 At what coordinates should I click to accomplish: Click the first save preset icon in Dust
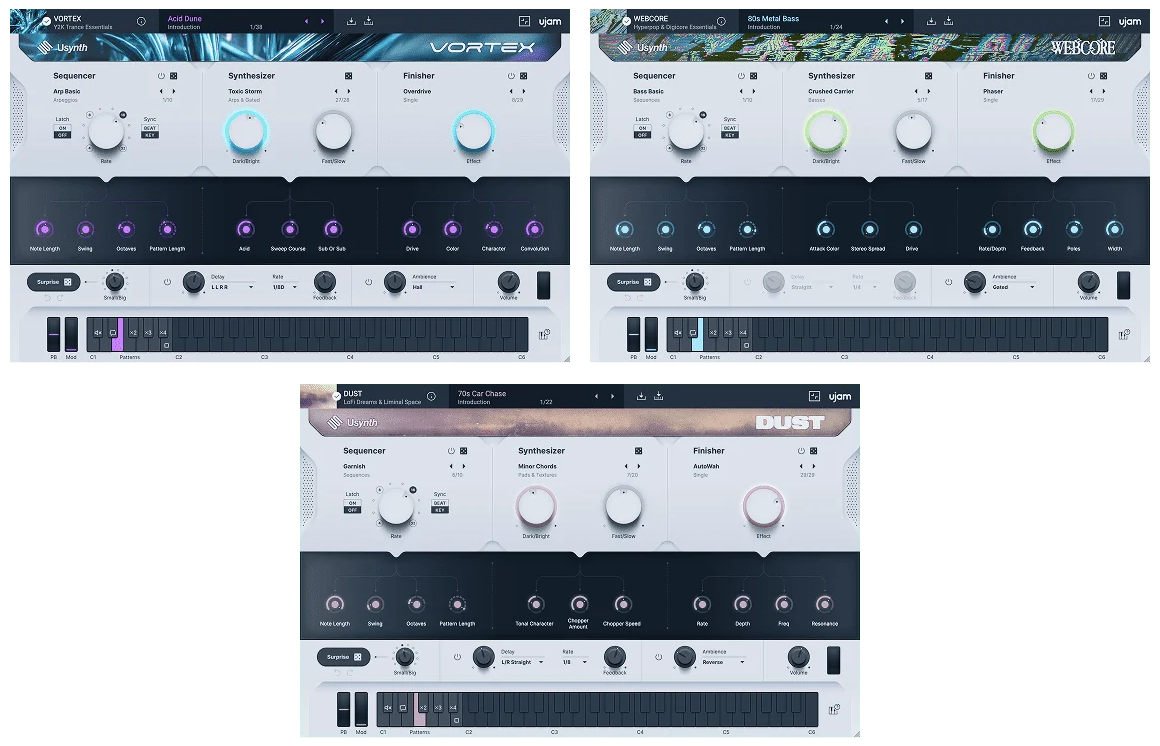641,397
